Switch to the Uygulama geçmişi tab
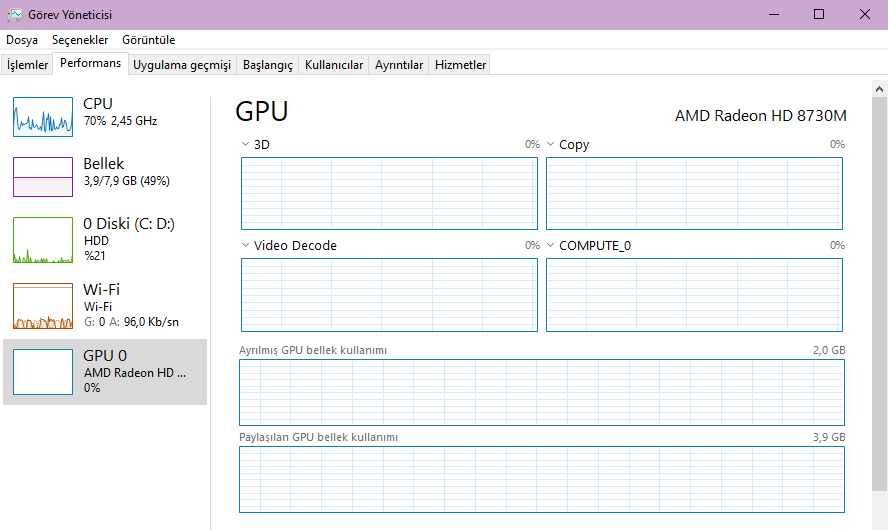The height and width of the screenshot is (530, 888). [182, 65]
